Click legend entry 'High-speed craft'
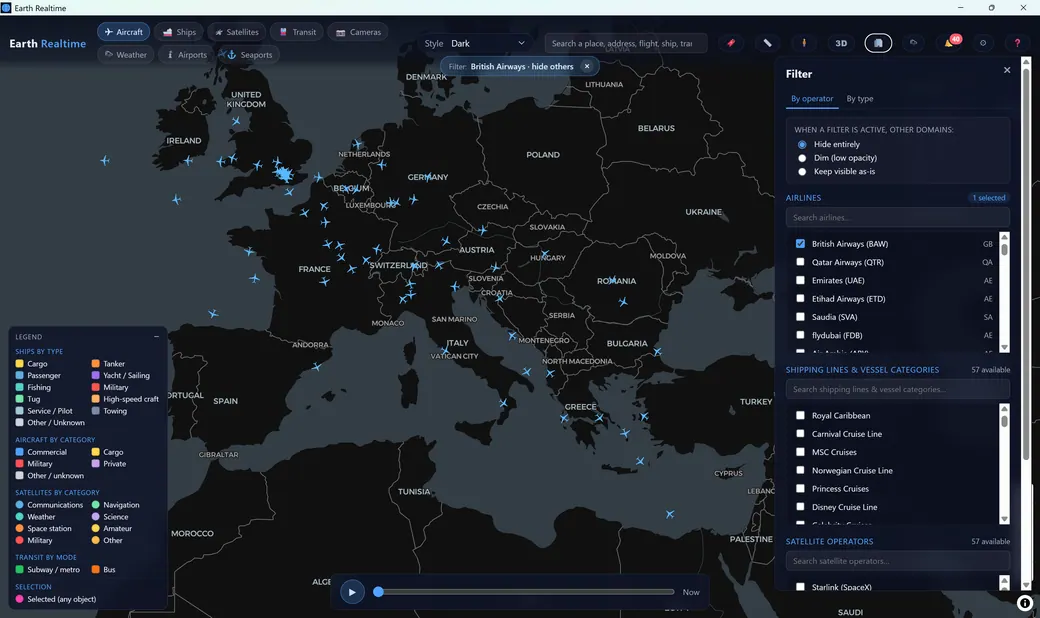This screenshot has width=1040, height=618. (x=125, y=399)
